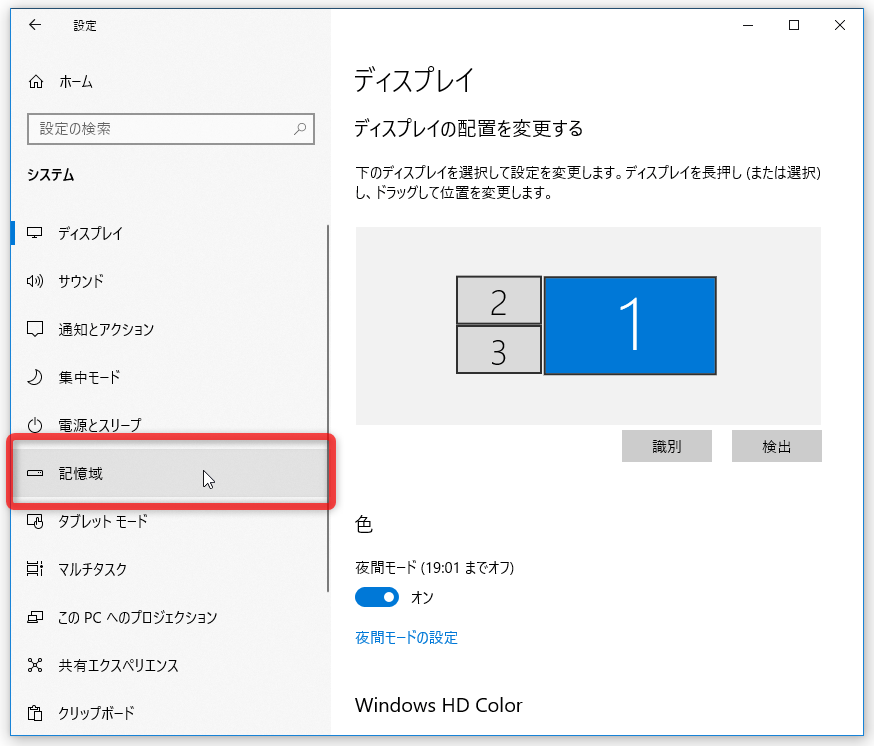Open タブレット モード settings
Image resolution: width=874 pixels, height=746 pixels.
[169, 521]
